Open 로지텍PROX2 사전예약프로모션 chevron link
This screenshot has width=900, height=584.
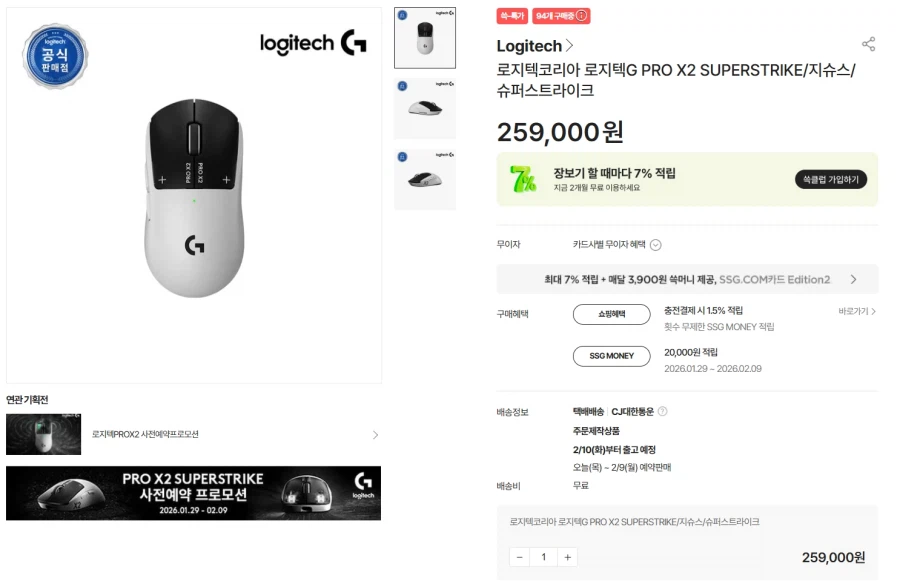(x=375, y=435)
